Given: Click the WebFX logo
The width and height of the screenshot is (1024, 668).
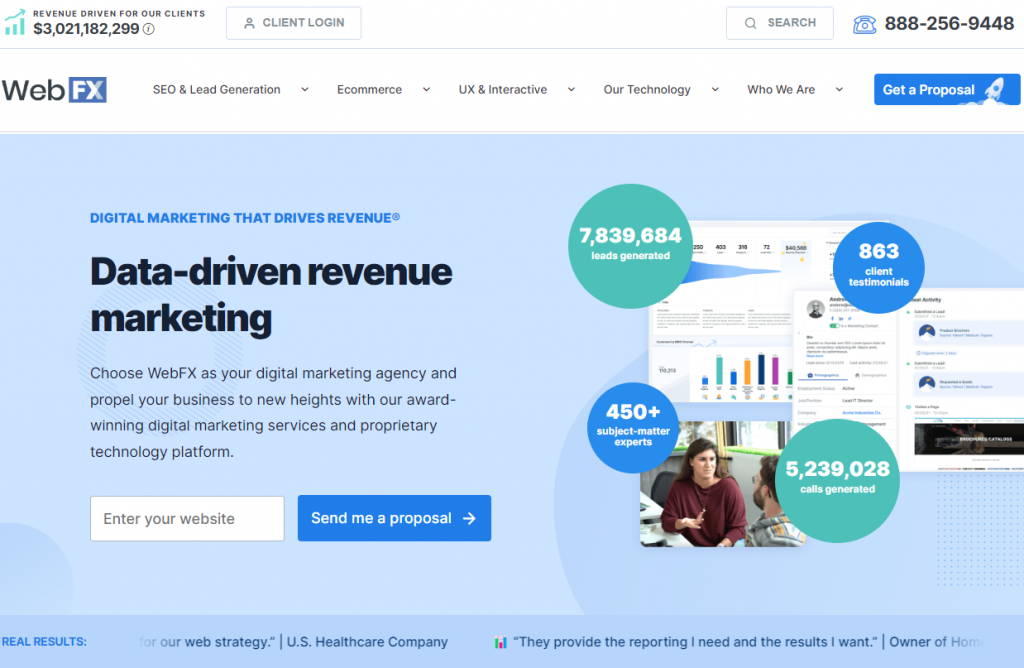Looking at the screenshot, I should [54, 90].
